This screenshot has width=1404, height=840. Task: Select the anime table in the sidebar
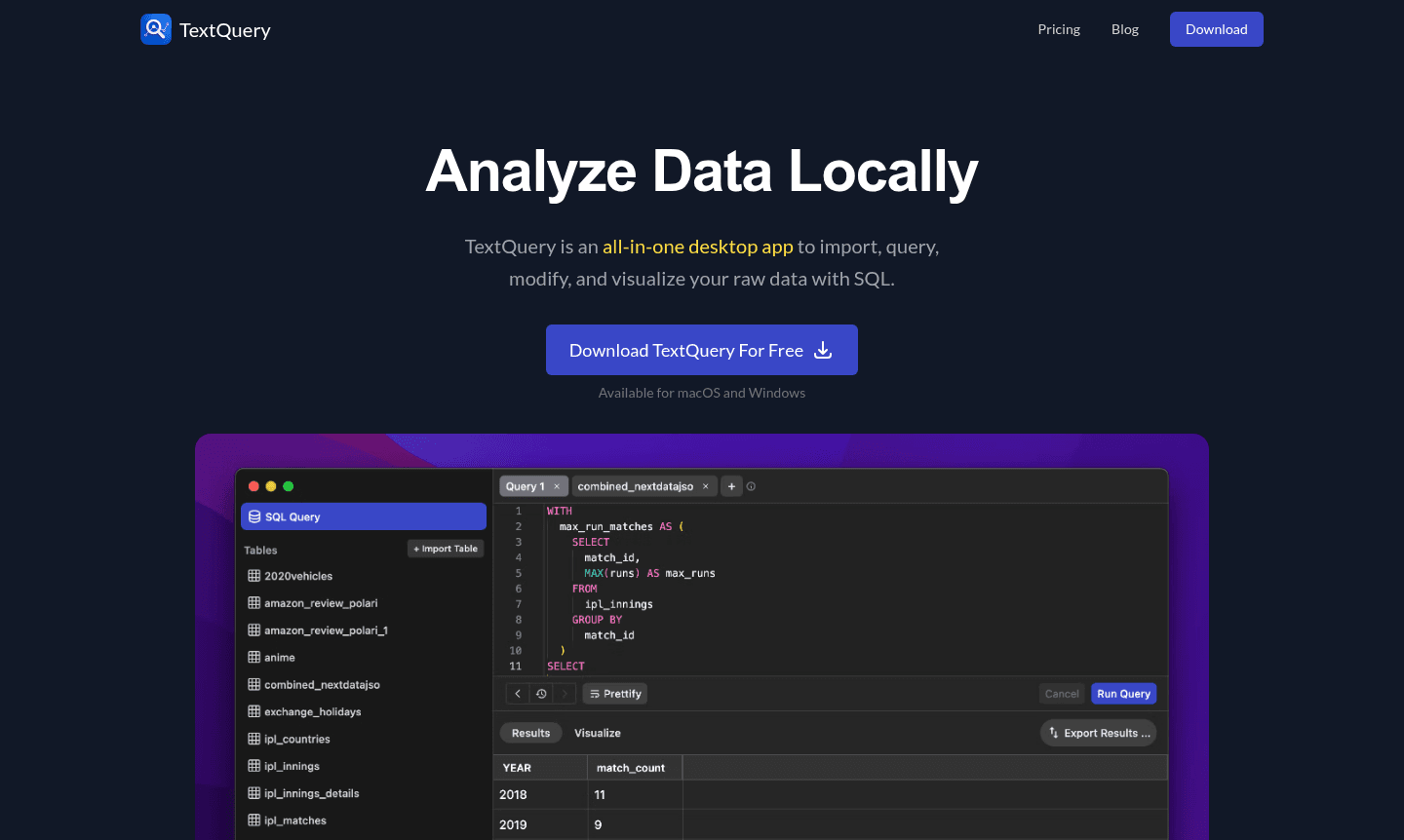pos(278,657)
